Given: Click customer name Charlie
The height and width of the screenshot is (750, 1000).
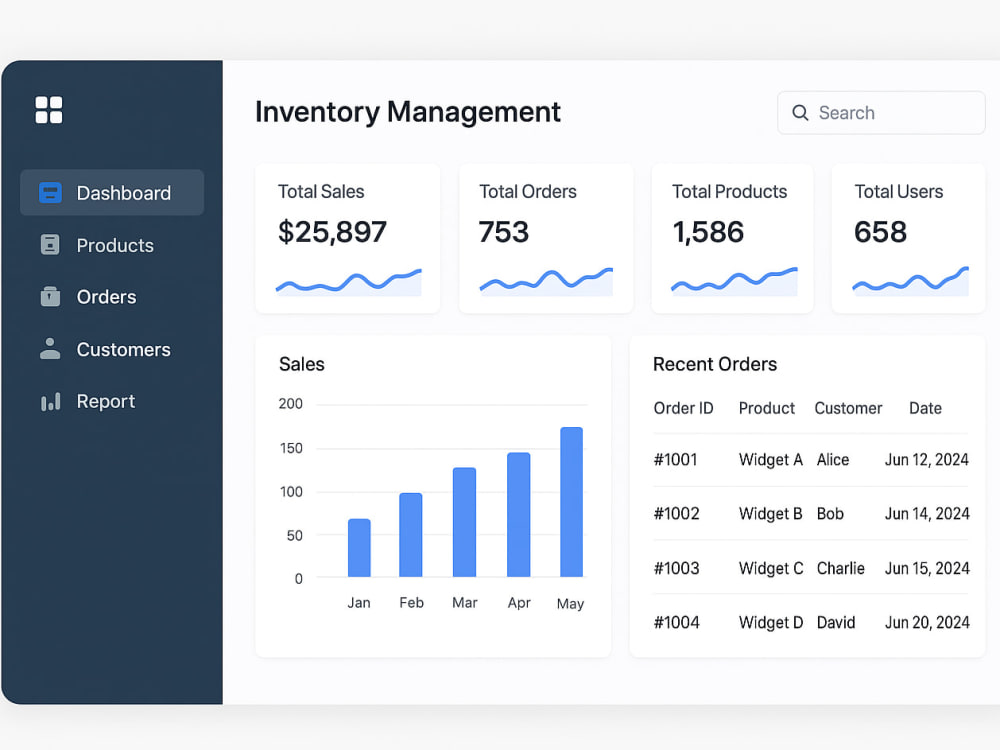Looking at the screenshot, I should click(841, 568).
